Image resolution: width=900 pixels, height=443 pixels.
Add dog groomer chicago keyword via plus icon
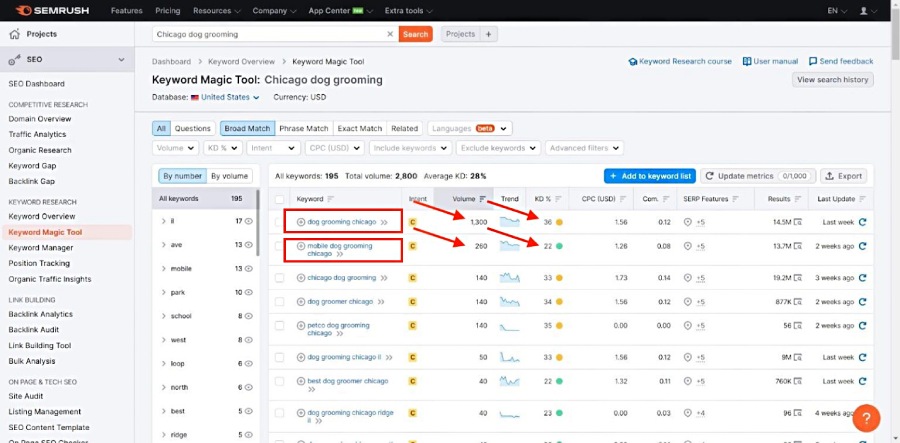[x=301, y=302]
